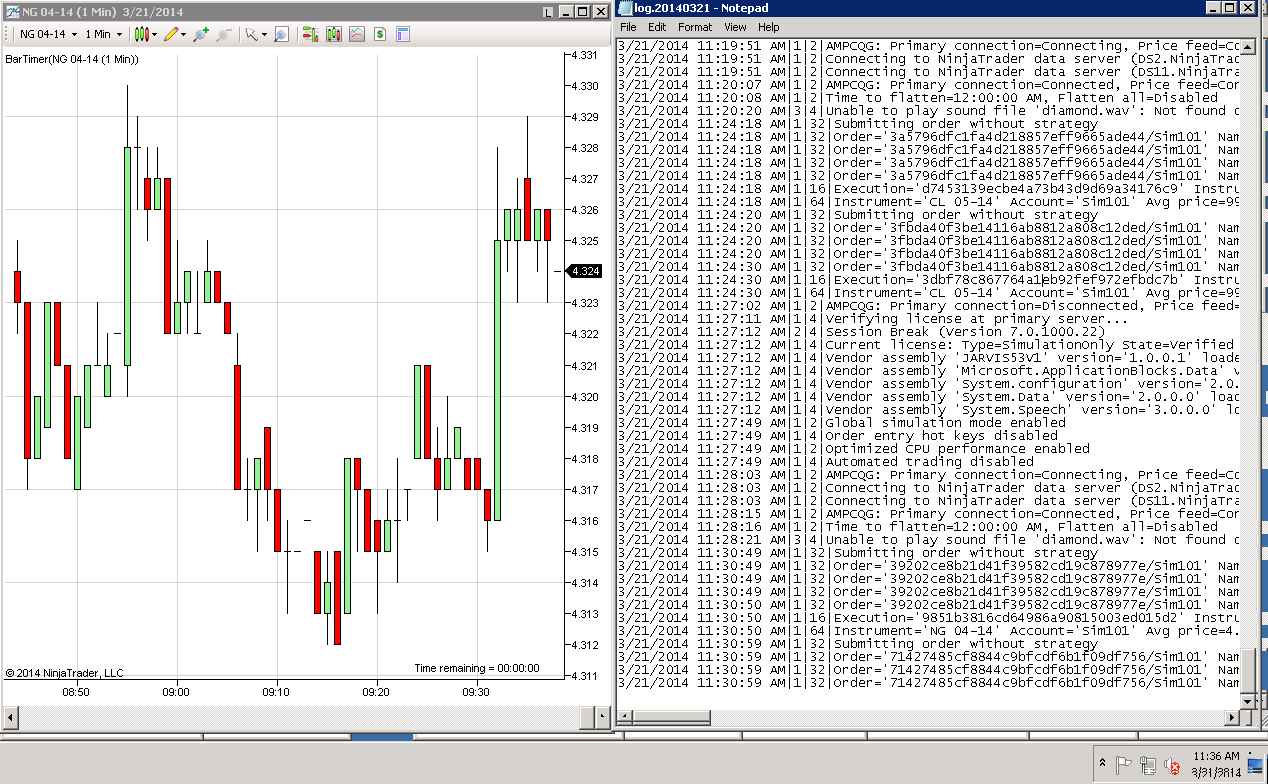Click the 09:30 time axis label
This screenshot has height=784, width=1268.
[x=476, y=691]
